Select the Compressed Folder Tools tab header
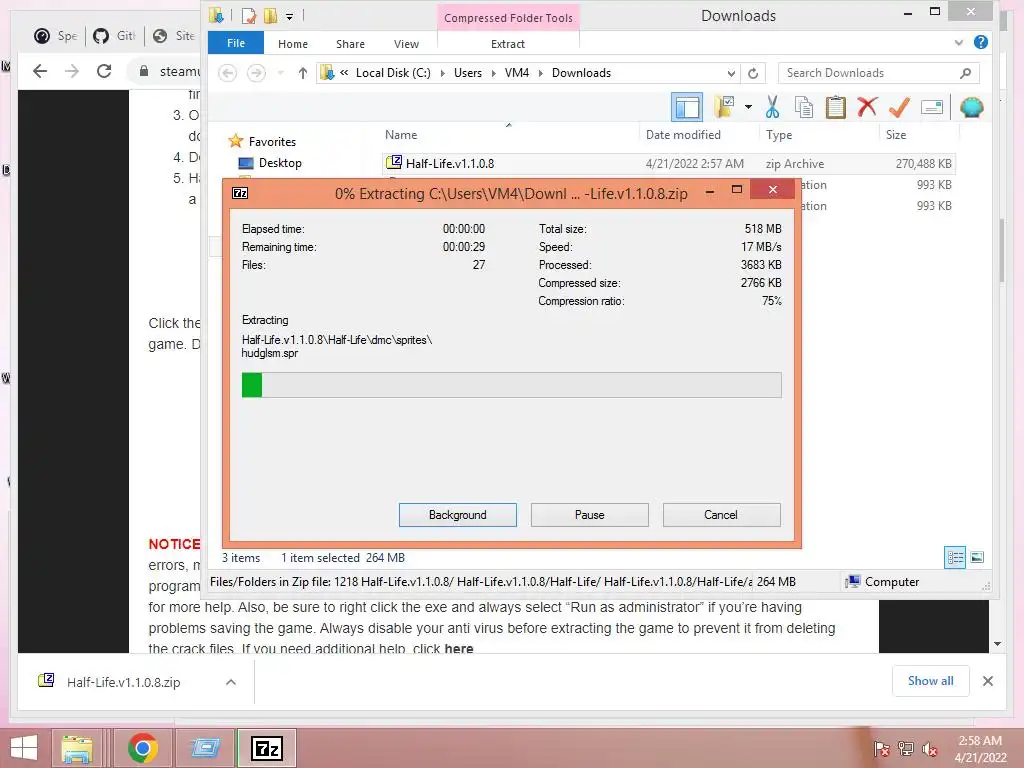Screen dimensions: 1024x768 [508, 18]
